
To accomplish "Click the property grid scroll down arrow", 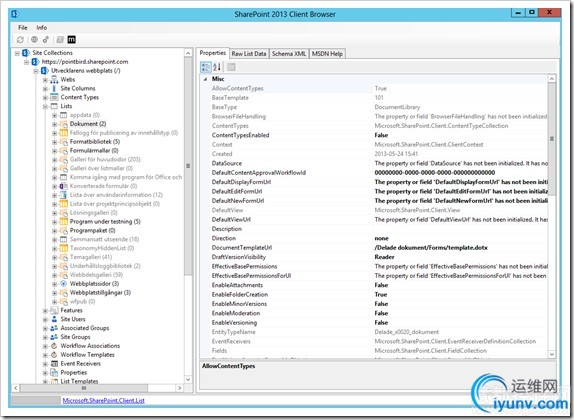I will coord(552,354).
